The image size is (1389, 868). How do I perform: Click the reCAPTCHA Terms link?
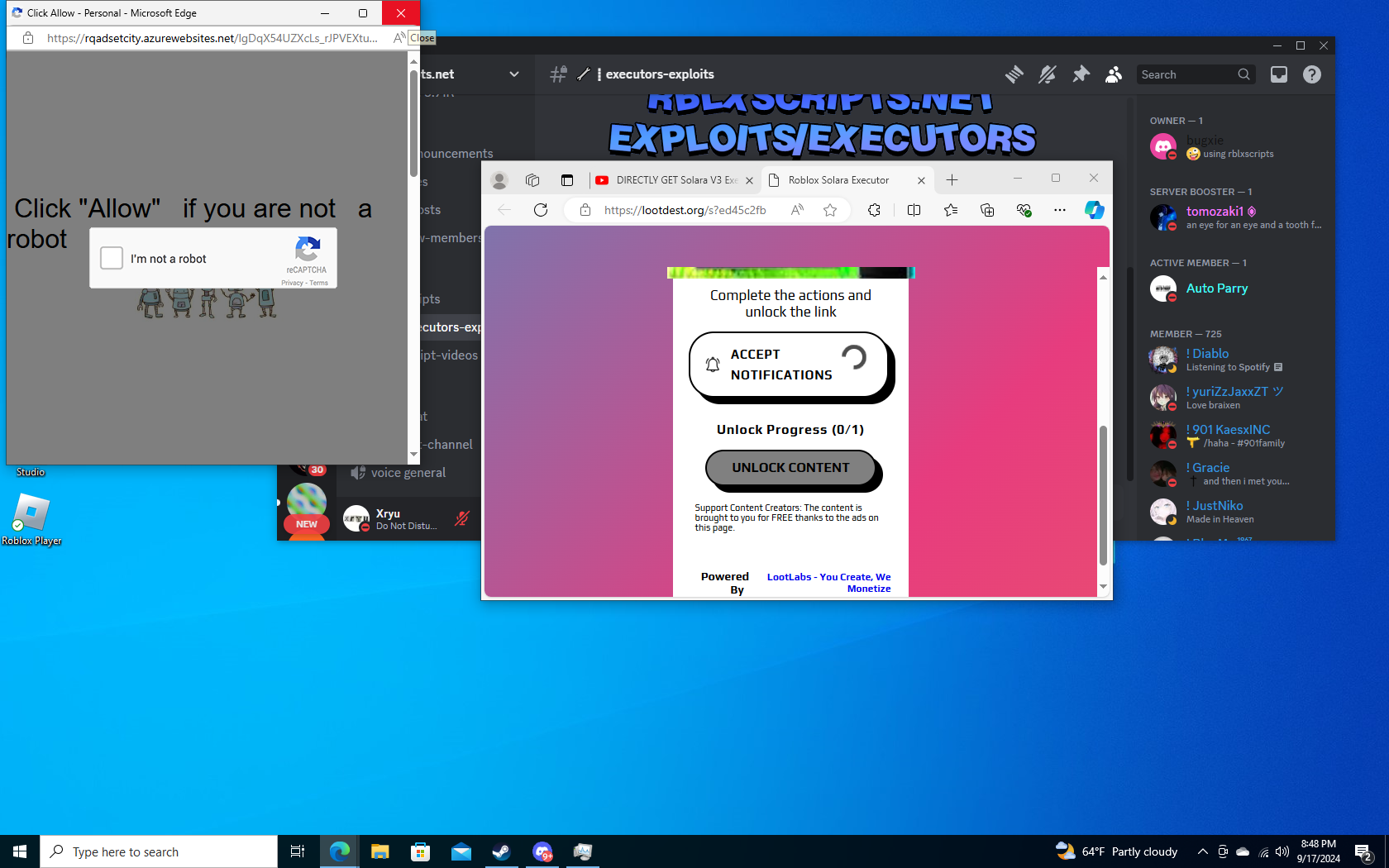(x=319, y=284)
